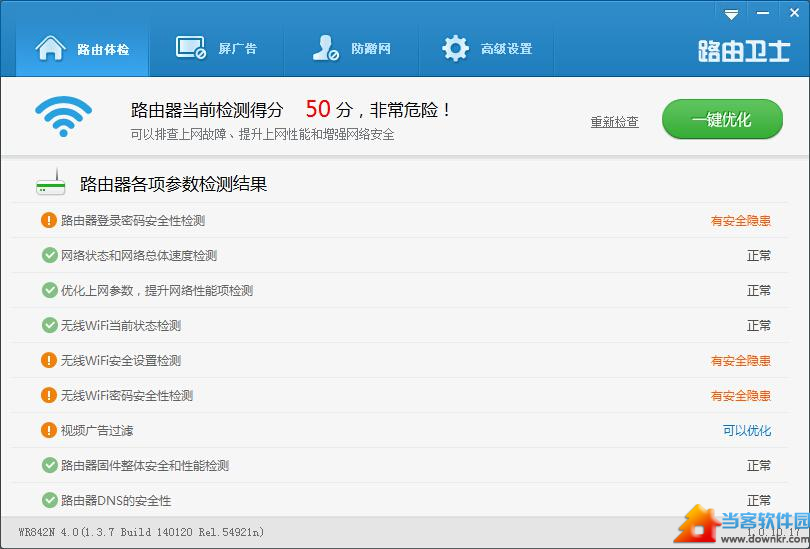Image resolution: width=810 pixels, height=549 pixels.
Task: Select 优化上网参数，提升网络性能项检测 text
Action: (157, 291)
